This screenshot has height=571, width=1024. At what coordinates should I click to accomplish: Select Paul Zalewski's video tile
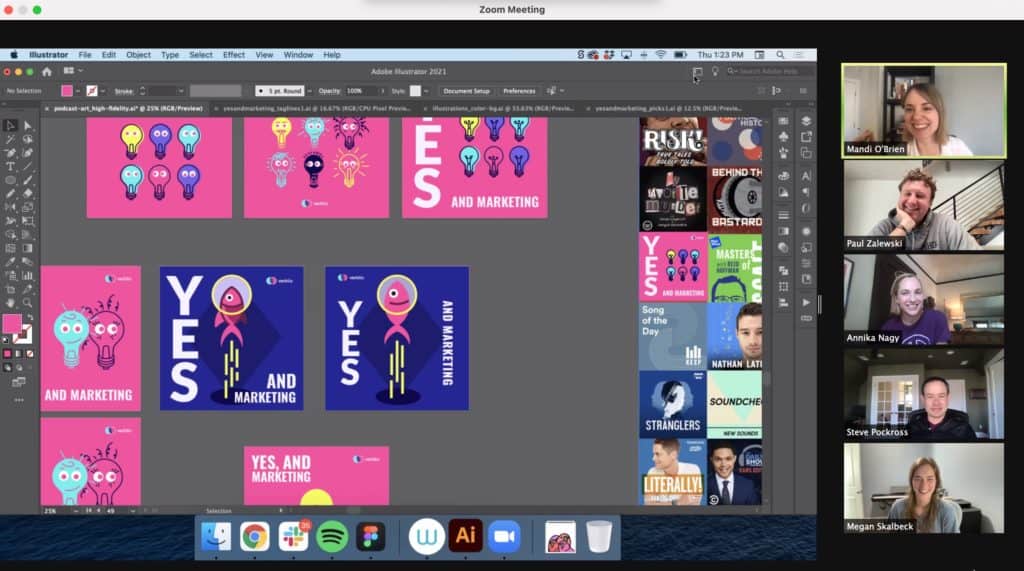tap(923, 205)
